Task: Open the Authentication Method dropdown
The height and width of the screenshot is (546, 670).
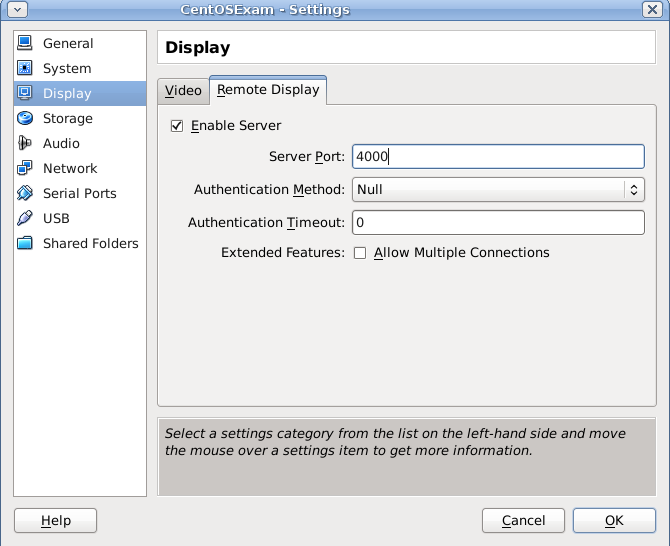Action: pos(497,189)
